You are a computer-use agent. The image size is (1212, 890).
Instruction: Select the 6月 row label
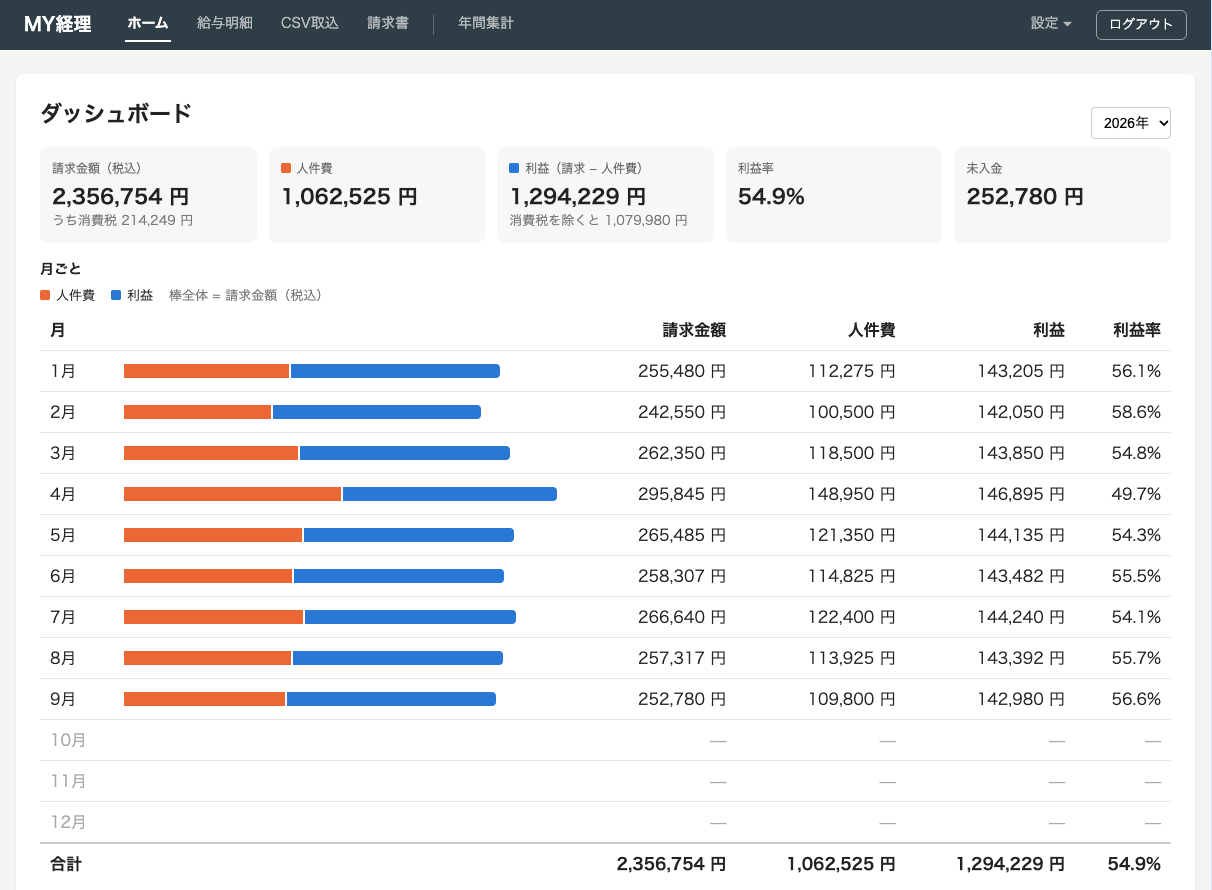[x=63, y=576]
